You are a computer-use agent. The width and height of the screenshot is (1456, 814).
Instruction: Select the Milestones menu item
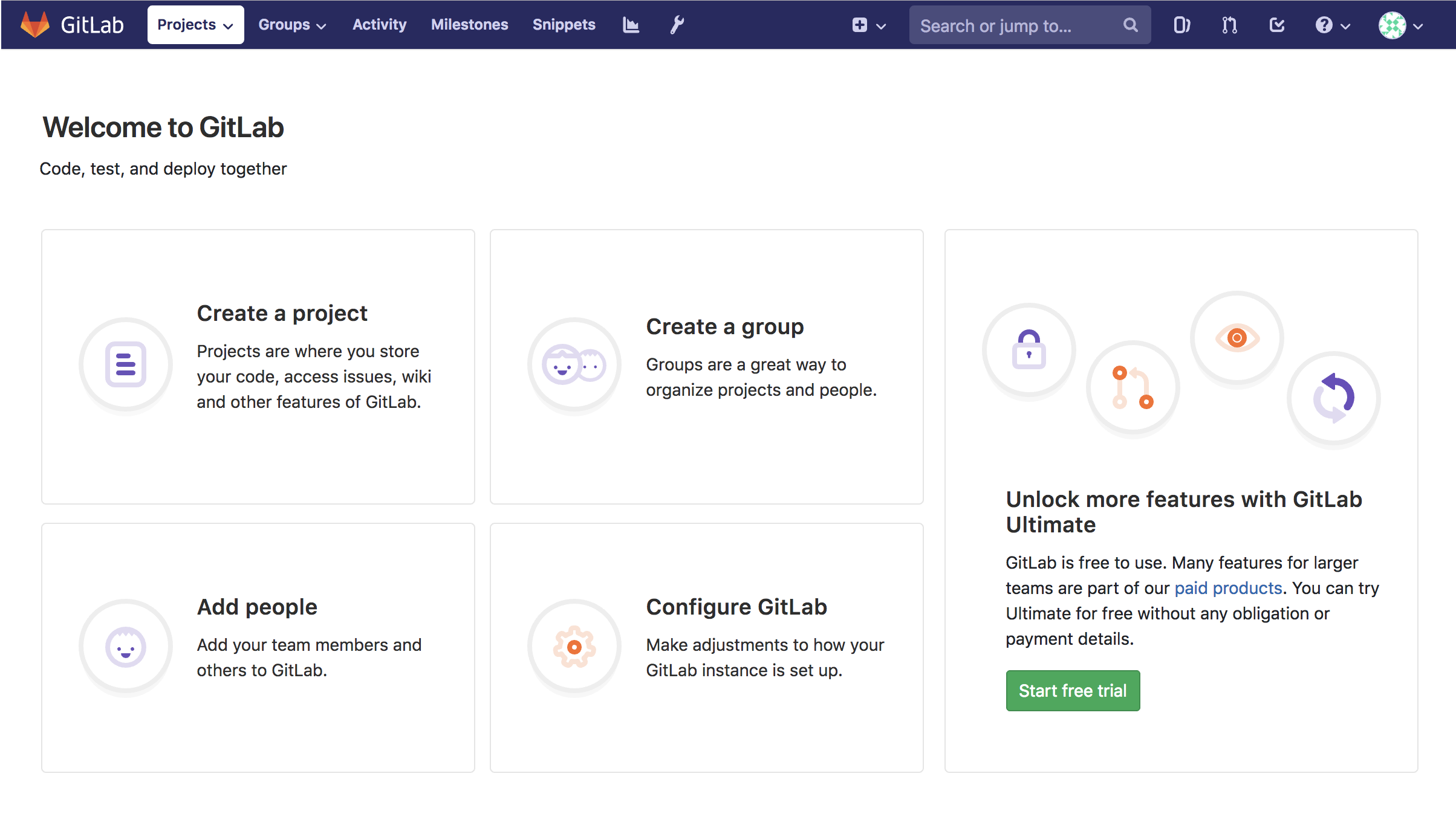pos(468,25)
